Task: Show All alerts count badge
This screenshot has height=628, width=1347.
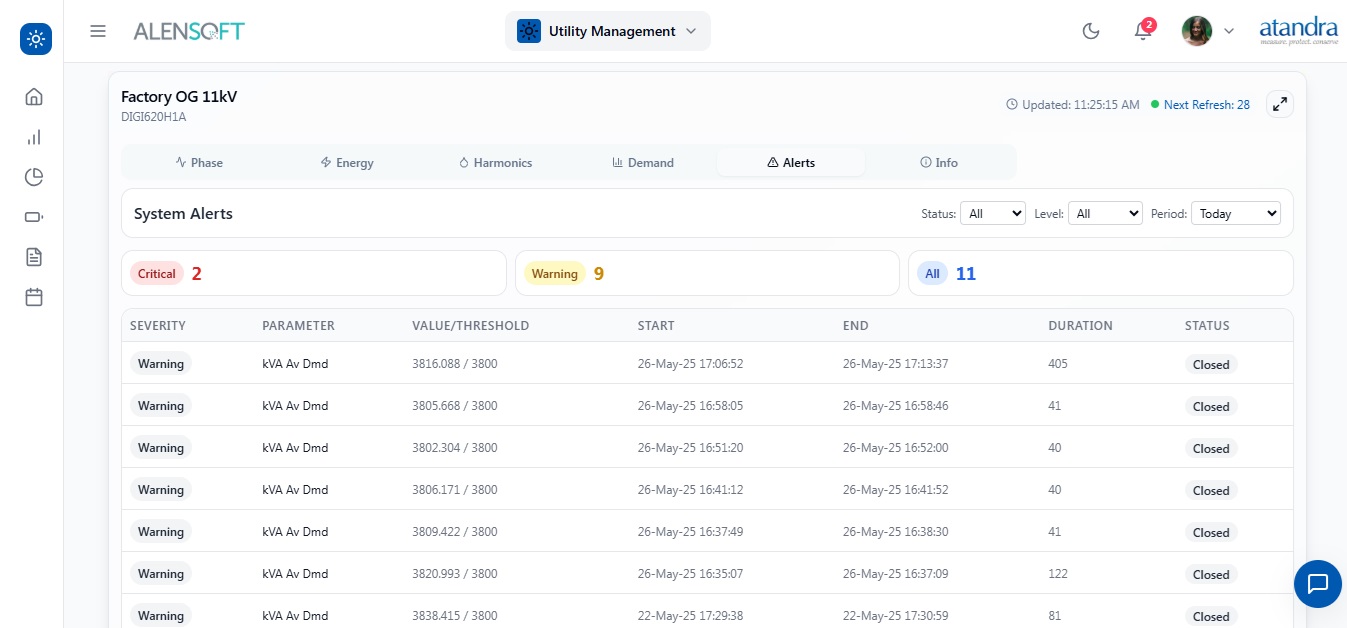Action: 932,274
